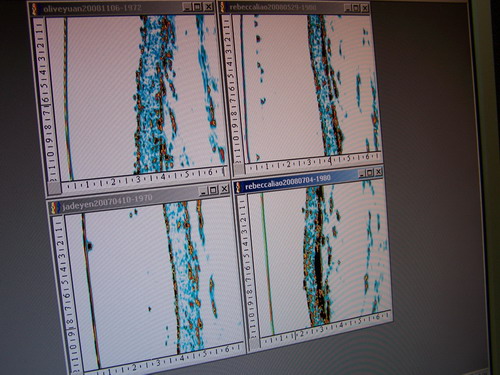Click the oliveyuan20081106-1972 window's title icon
Screen dimensions: 500x375
(x=34, y=9)
